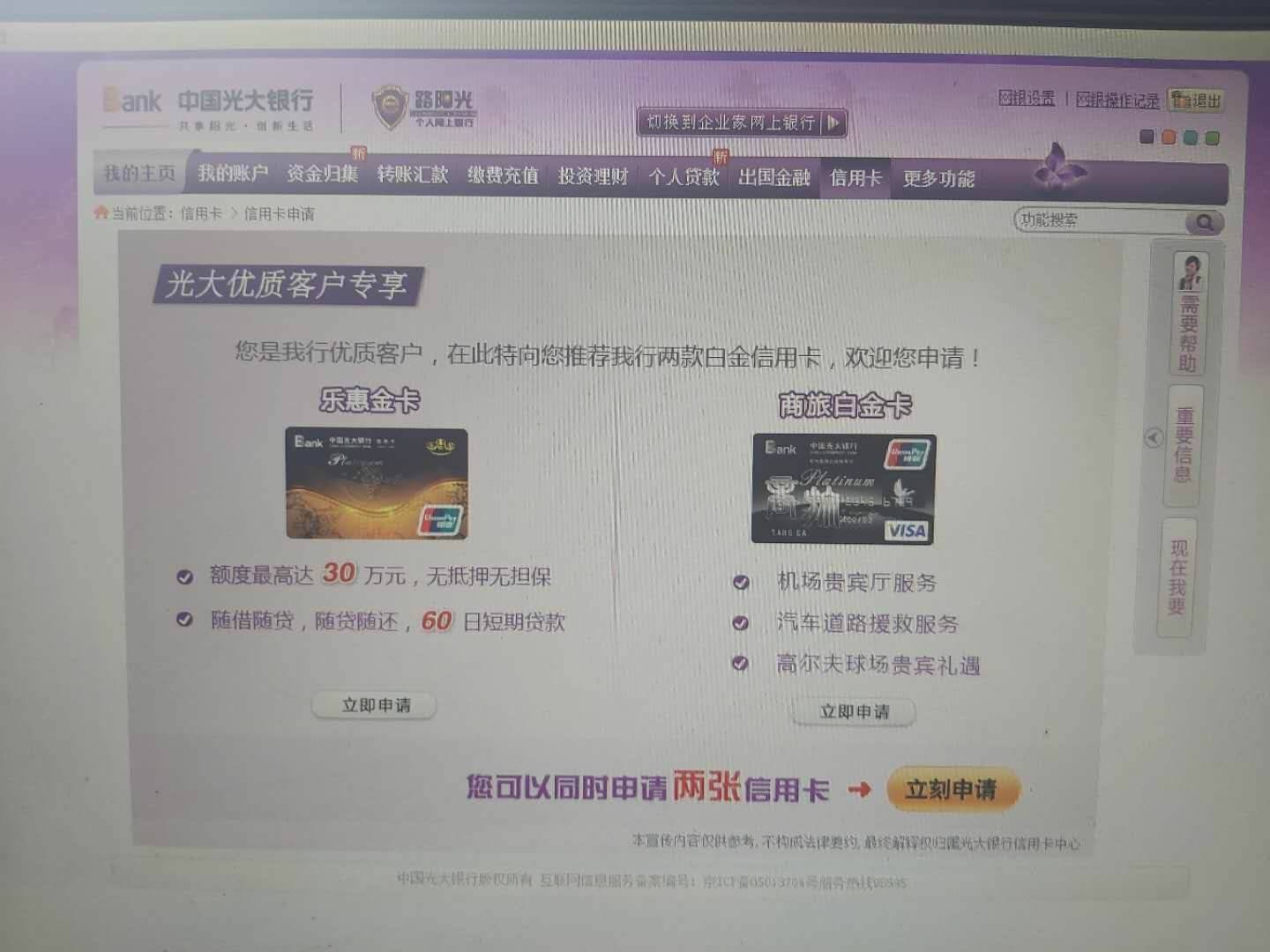Open 资金归集 menu

(323, 174)
